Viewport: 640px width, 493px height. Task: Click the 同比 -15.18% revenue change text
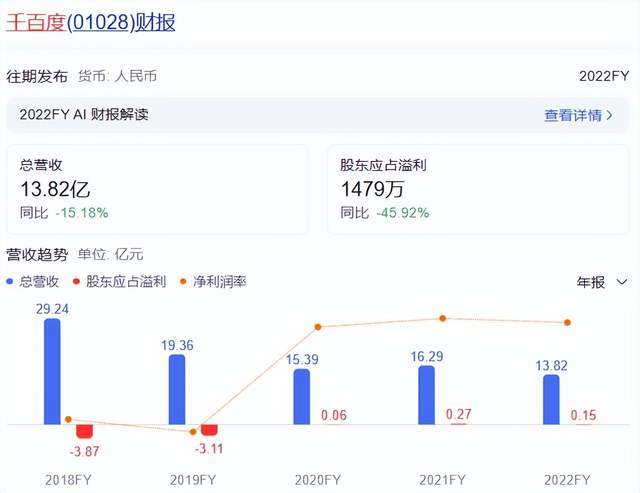coord(64,213)
